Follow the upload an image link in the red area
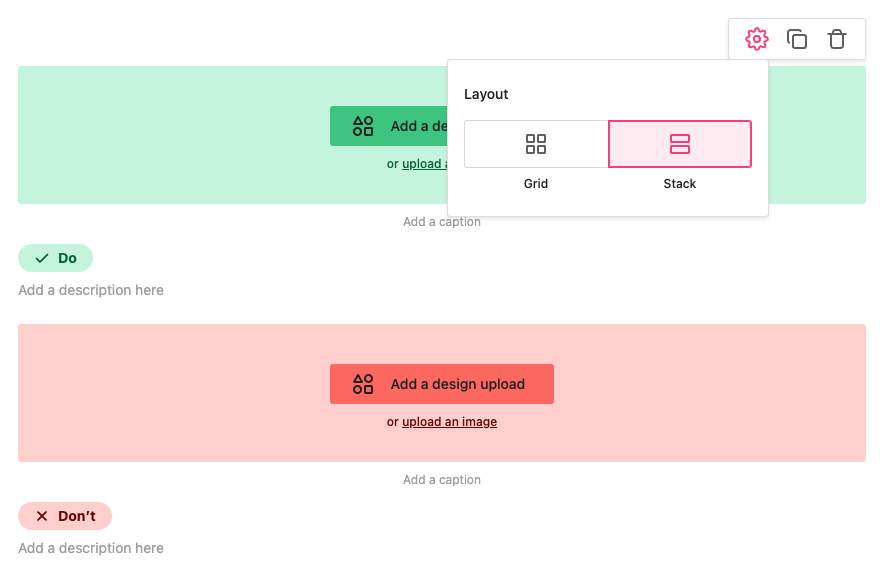Image resolution: width=883 pixels, height=569 pixels. [x=449, y=422]
